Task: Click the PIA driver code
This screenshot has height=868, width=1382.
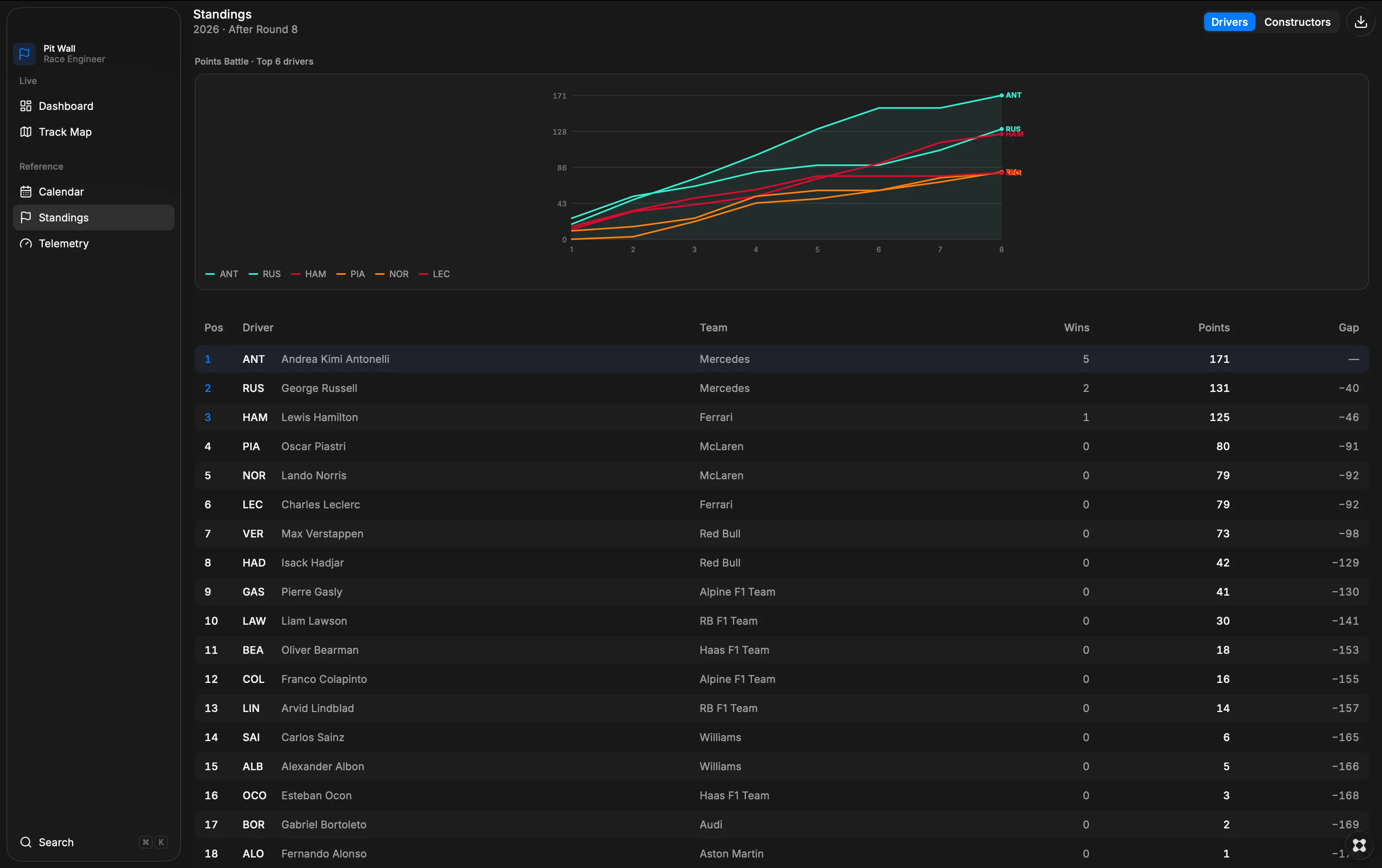Action: point(251,446)
